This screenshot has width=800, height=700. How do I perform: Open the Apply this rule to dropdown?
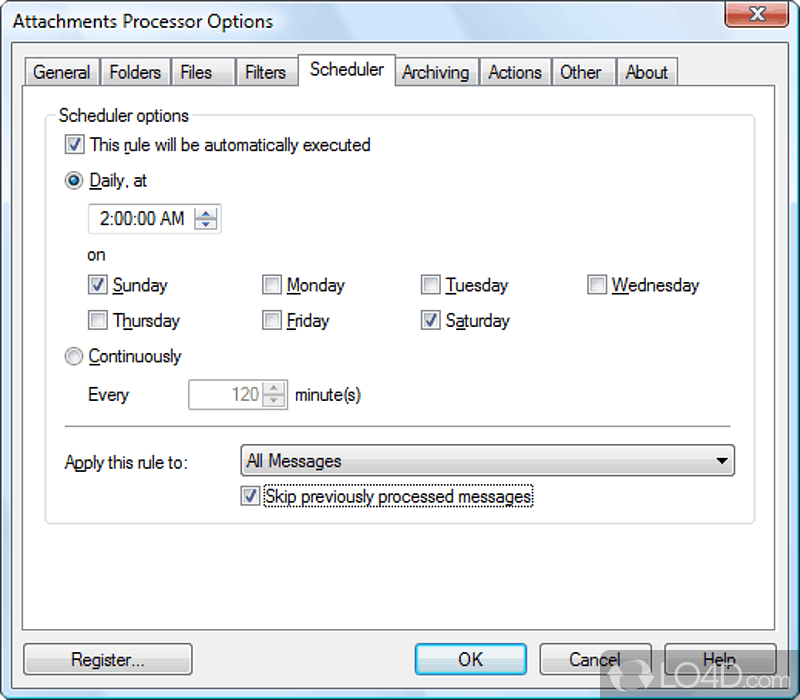tap(488, 461)
